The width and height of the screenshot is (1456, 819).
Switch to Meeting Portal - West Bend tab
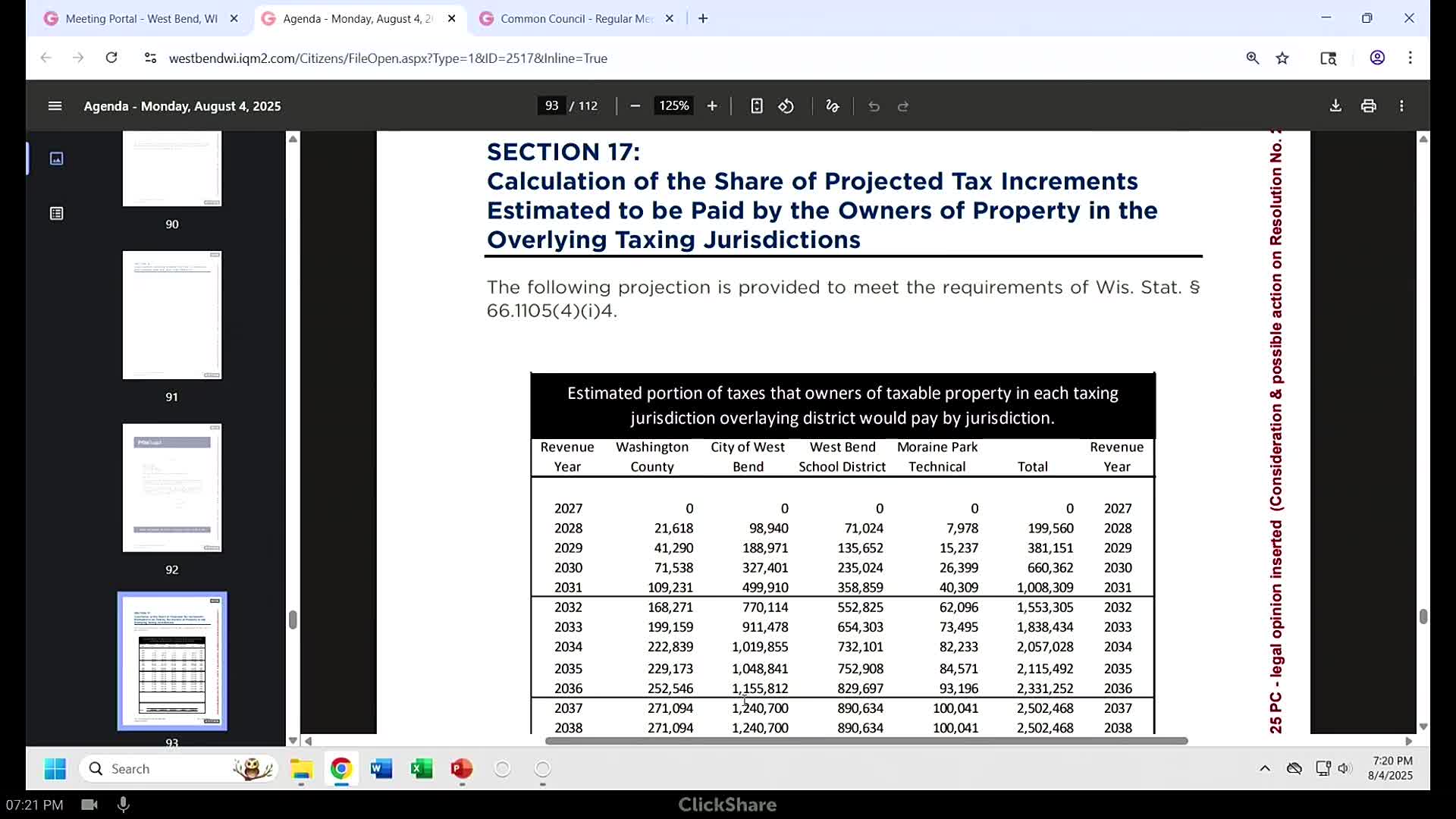(x=141, y=18)
